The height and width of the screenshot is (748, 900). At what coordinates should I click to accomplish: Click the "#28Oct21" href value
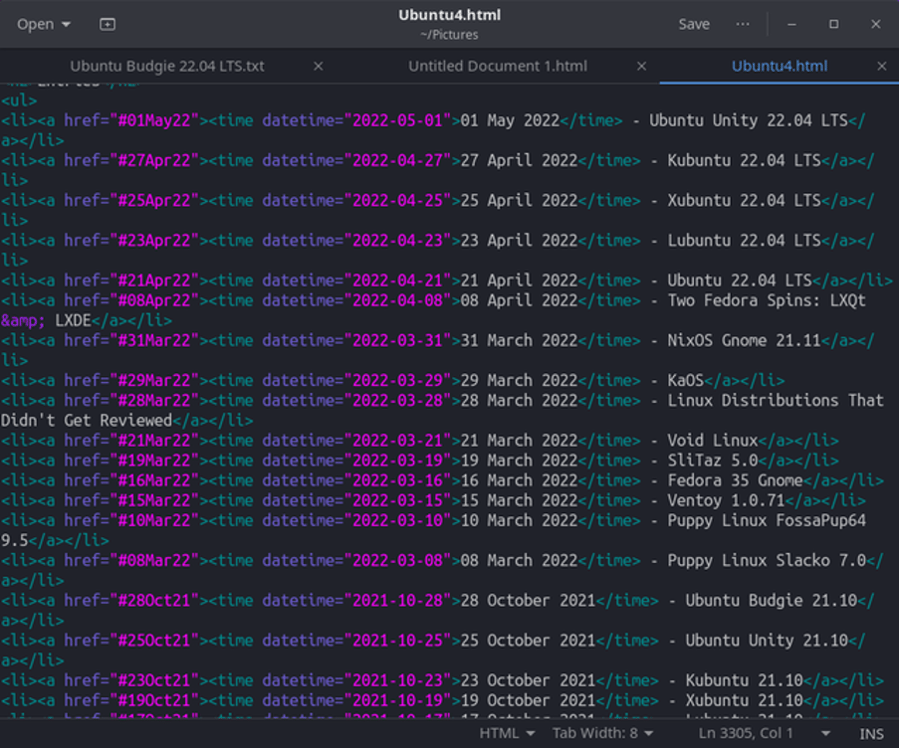154,600
